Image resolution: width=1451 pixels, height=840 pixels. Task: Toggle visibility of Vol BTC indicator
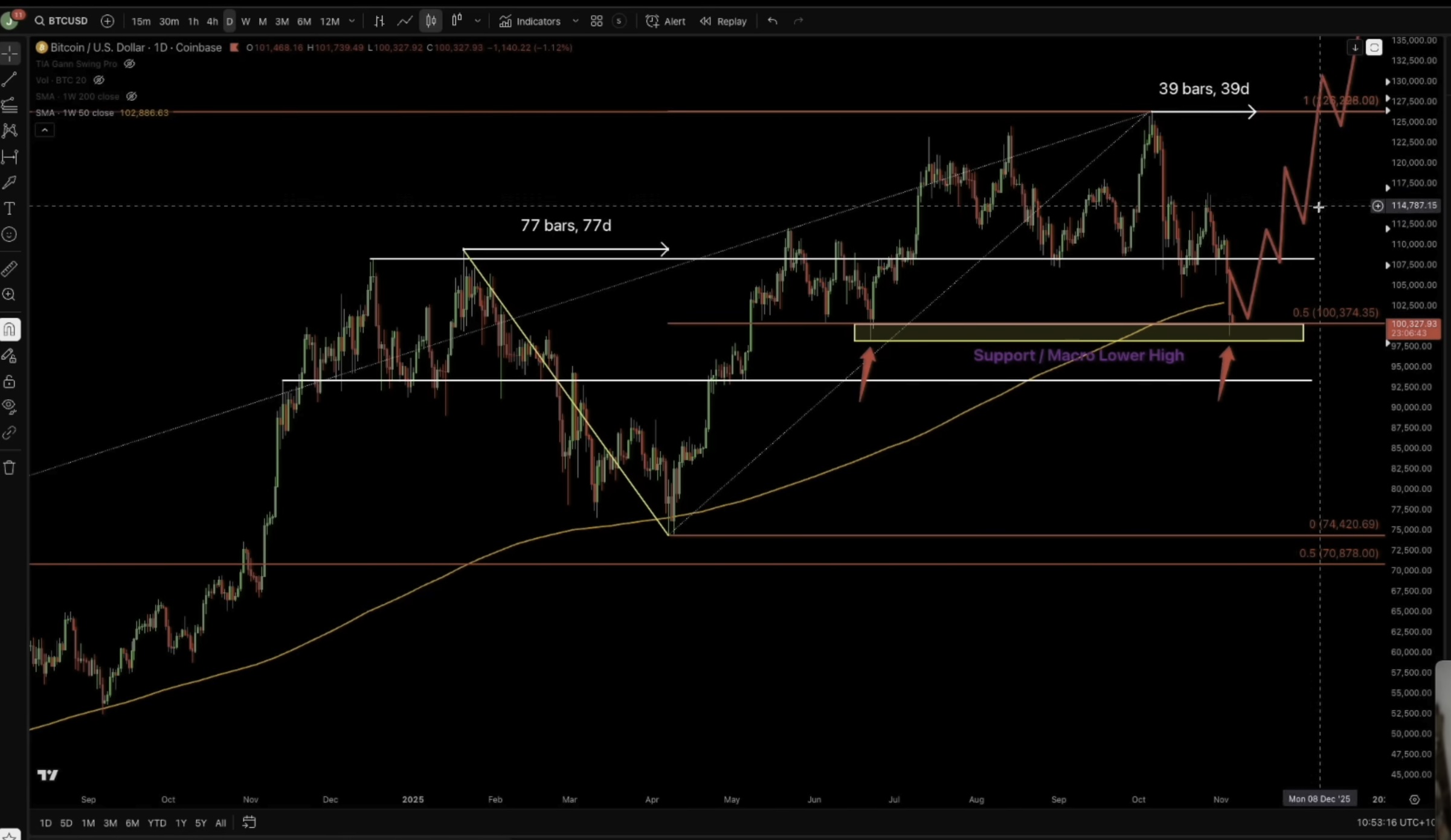[x=99, y=80]
